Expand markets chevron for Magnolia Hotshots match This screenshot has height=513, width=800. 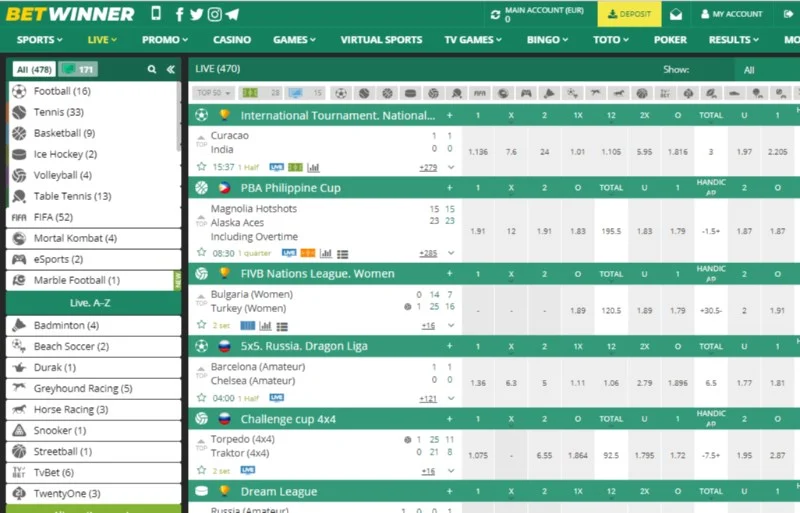451,253
